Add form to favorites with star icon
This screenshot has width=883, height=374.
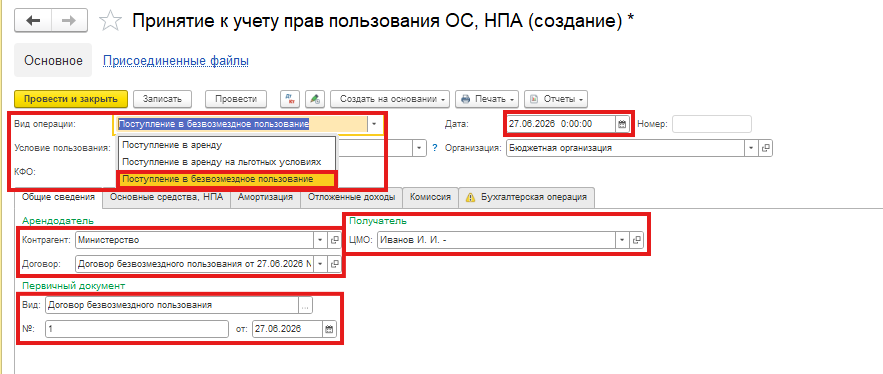coord(110,21)
